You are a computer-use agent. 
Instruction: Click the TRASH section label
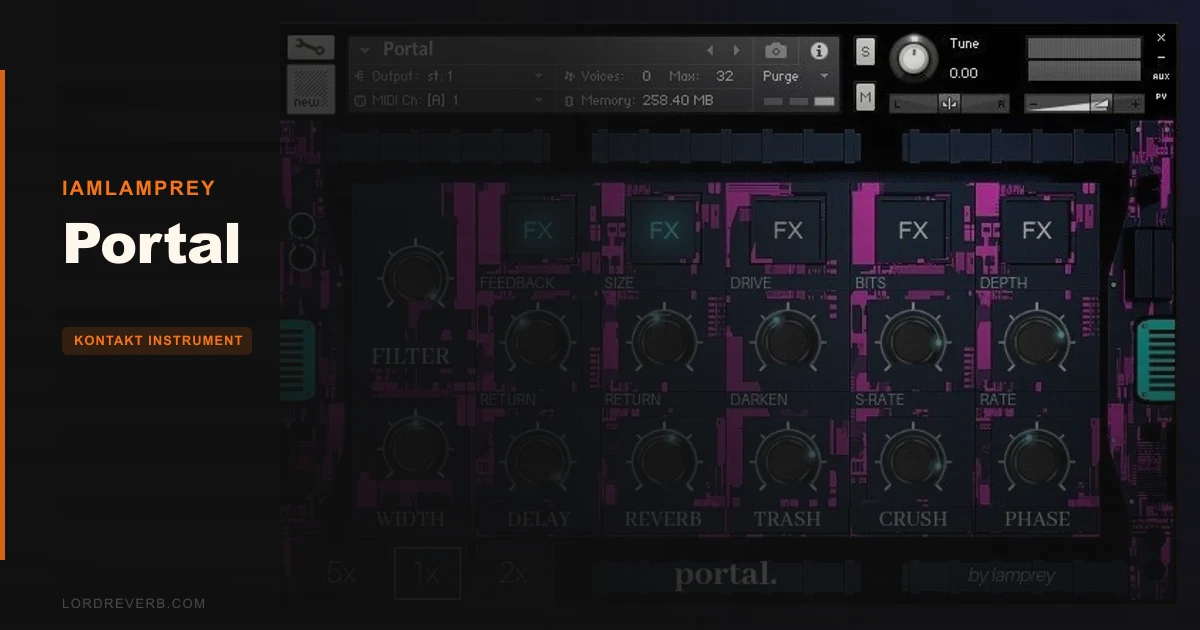coord(788,519)
